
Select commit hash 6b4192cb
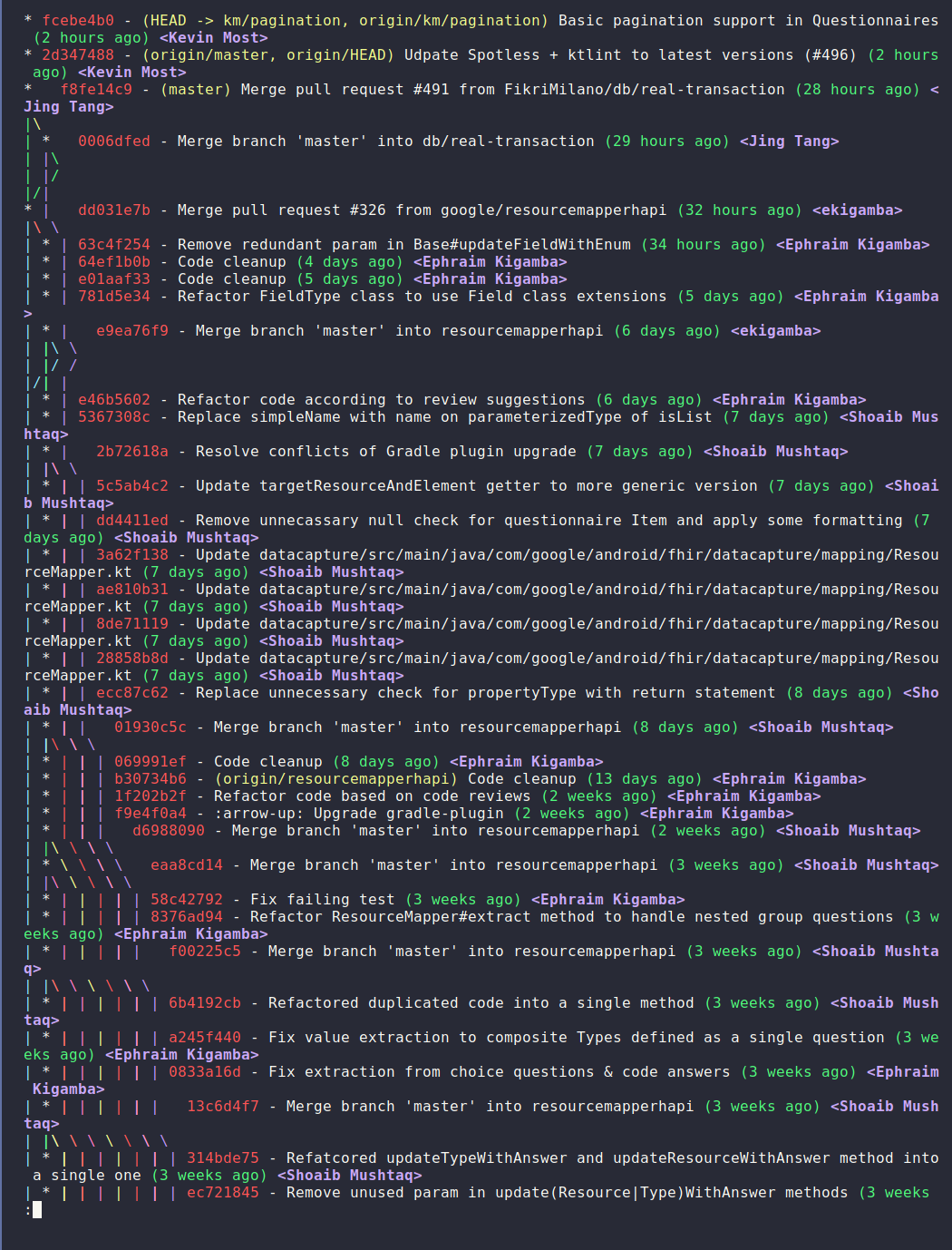pos(205,1002)
